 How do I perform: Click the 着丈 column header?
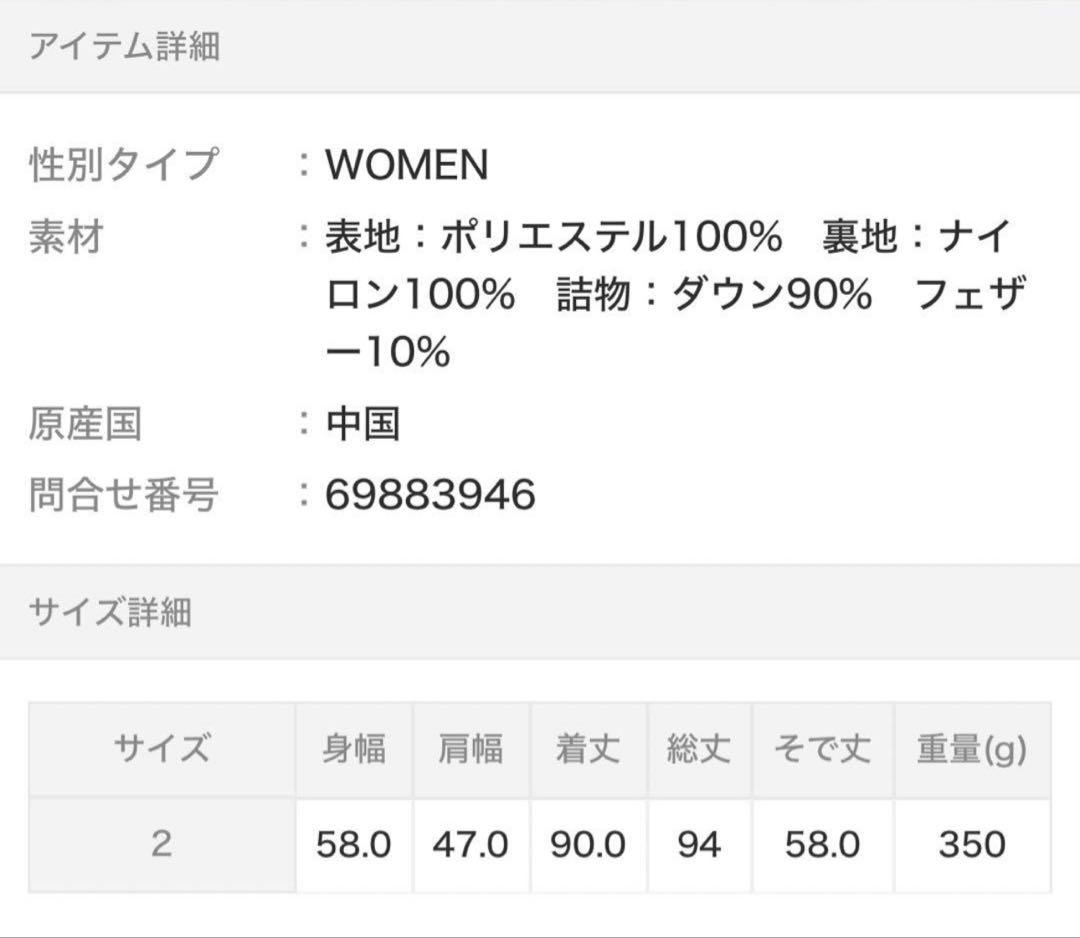pos(588,749)
